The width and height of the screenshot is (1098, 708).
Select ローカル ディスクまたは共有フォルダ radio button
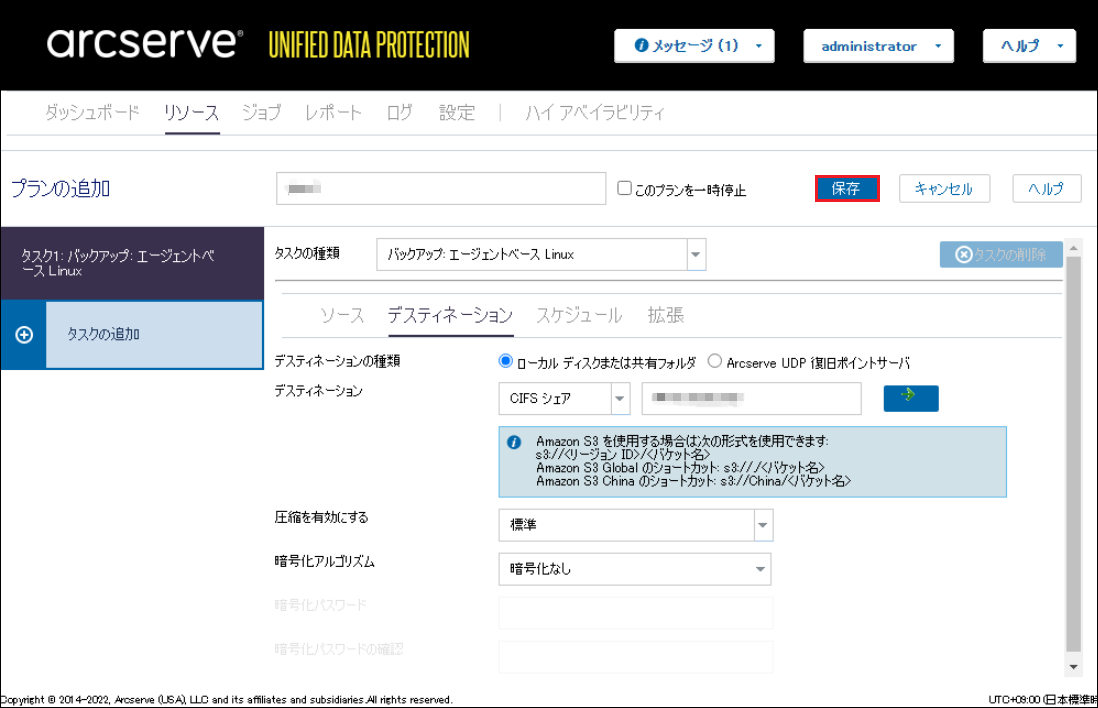[506, 362]
